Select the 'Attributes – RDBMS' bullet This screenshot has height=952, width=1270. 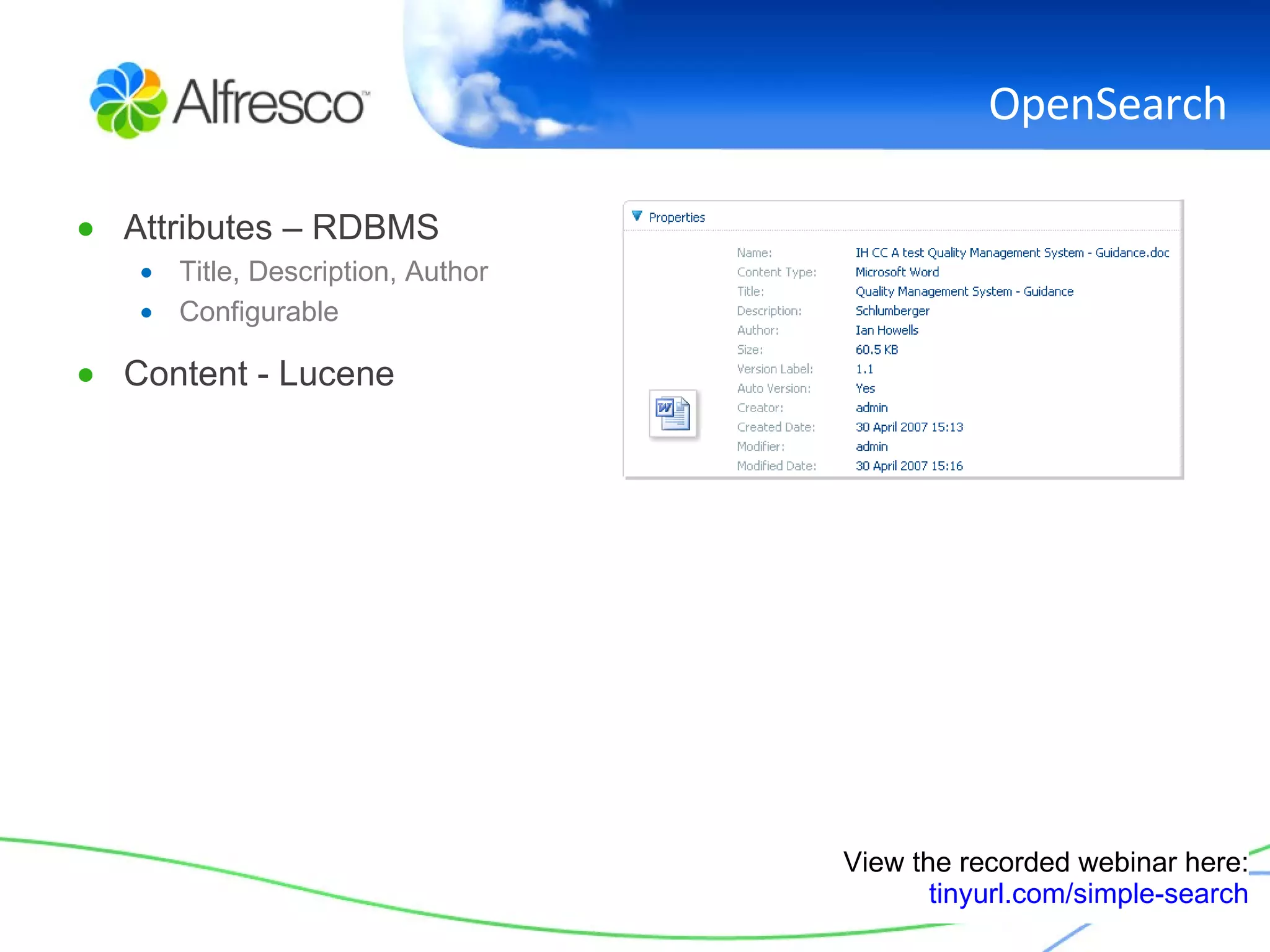click(281, 227)
